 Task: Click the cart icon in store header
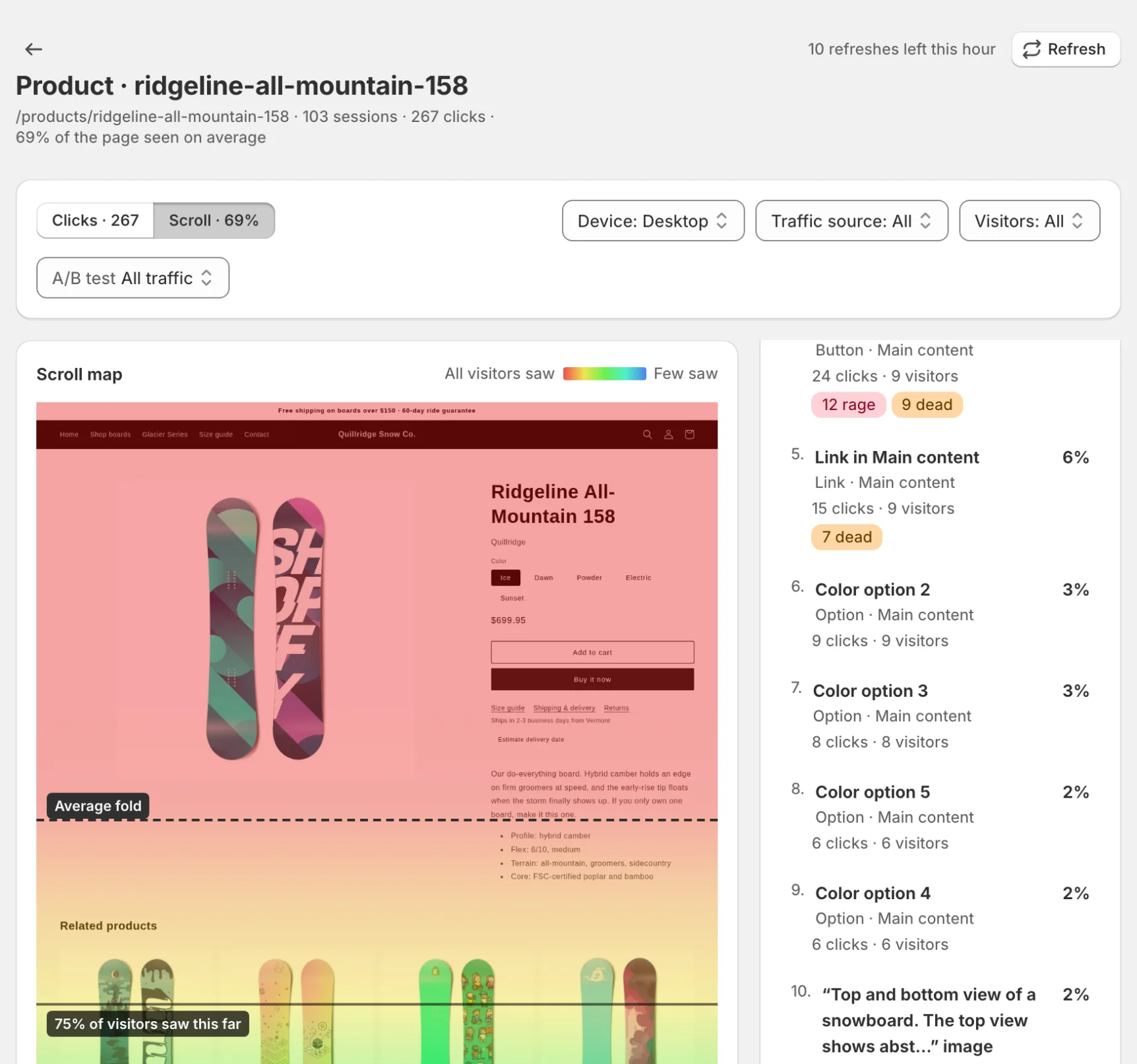pyautogui.click(x=689, y=434)
